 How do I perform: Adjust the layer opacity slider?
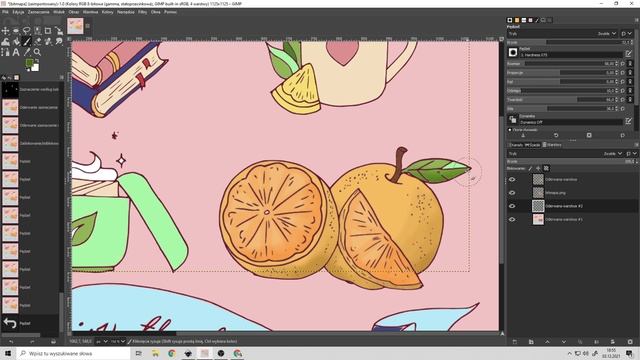click(571, 162)
